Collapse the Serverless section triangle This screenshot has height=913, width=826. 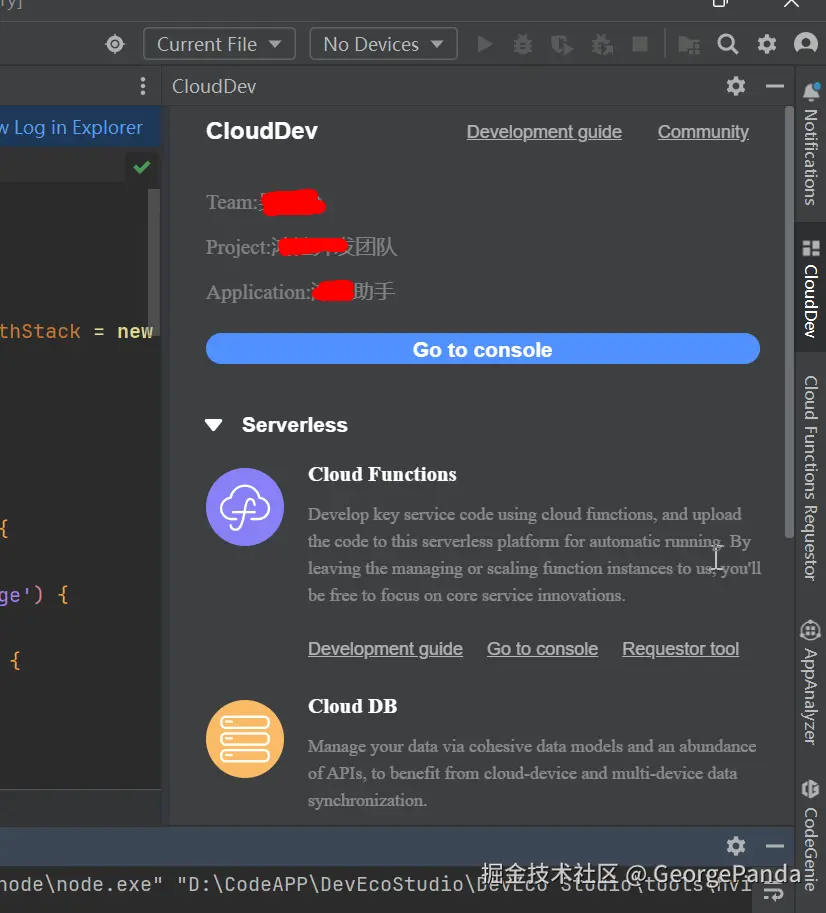(x=214, y=425)
